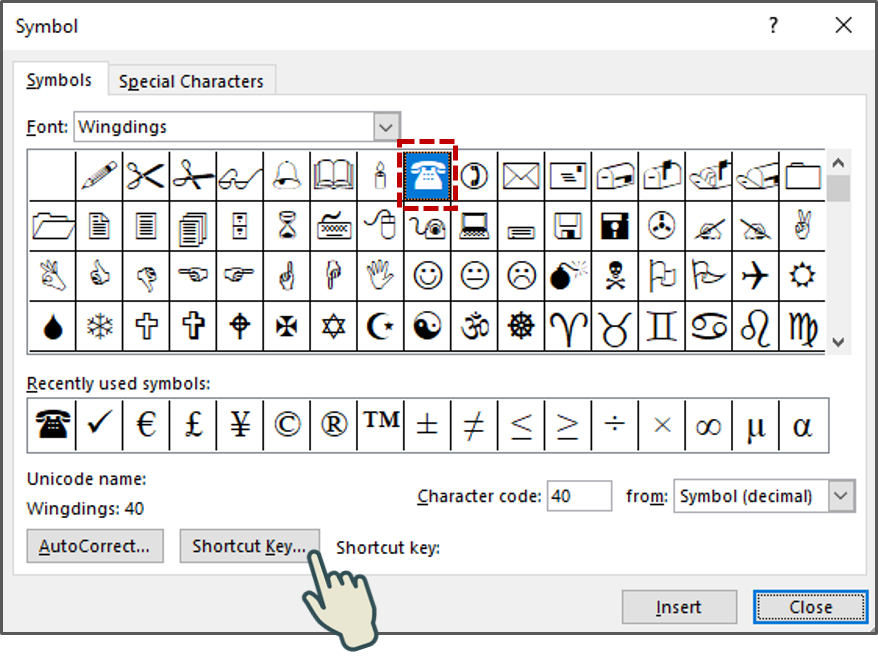The width and height of the screenshot is (878, 669).
Task: Switch to the Special Characters tab
Action: (x=191, y=82)
